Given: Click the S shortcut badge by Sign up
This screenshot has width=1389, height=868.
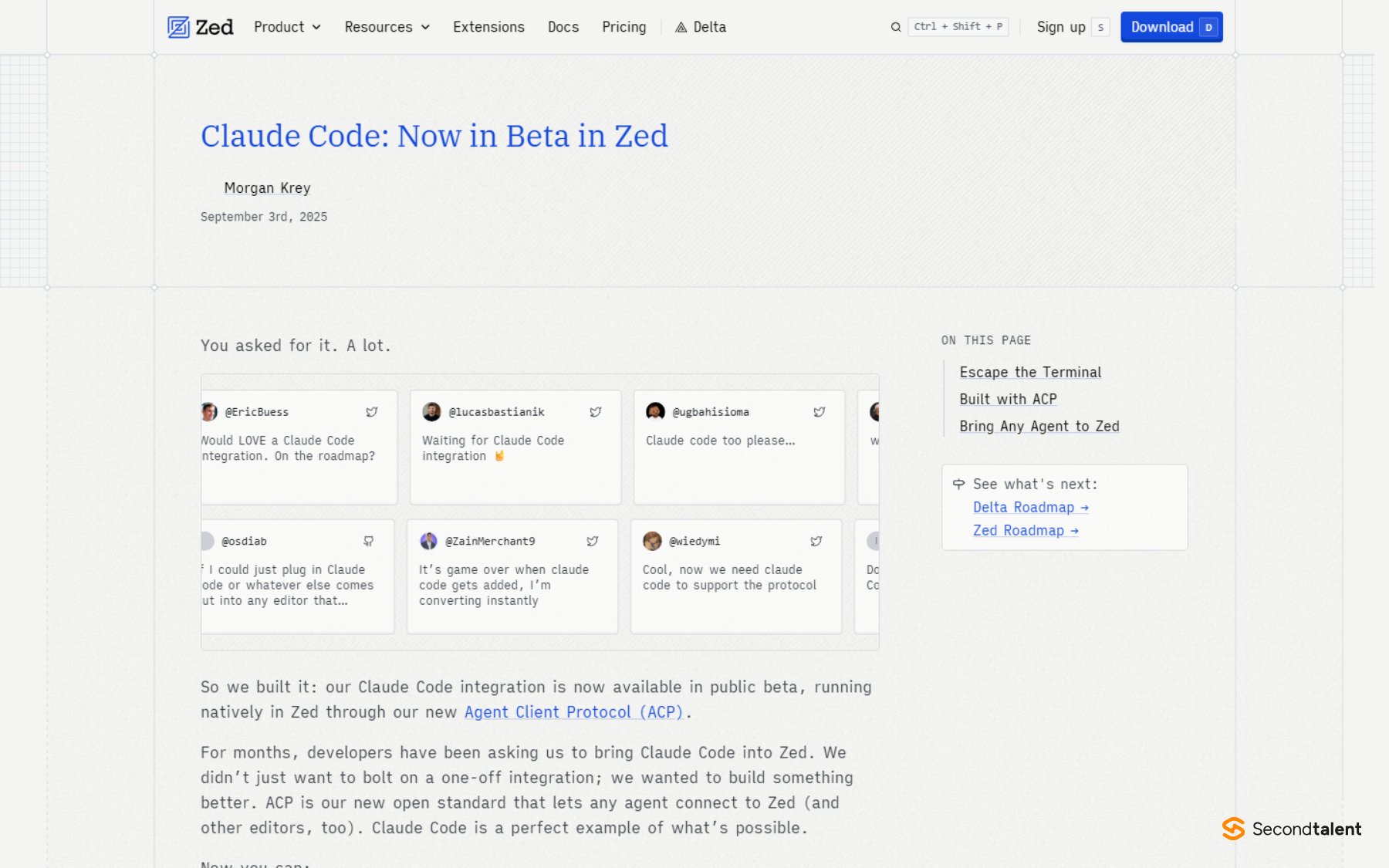Looking at the screenshot, I should tap(1100, 27).
